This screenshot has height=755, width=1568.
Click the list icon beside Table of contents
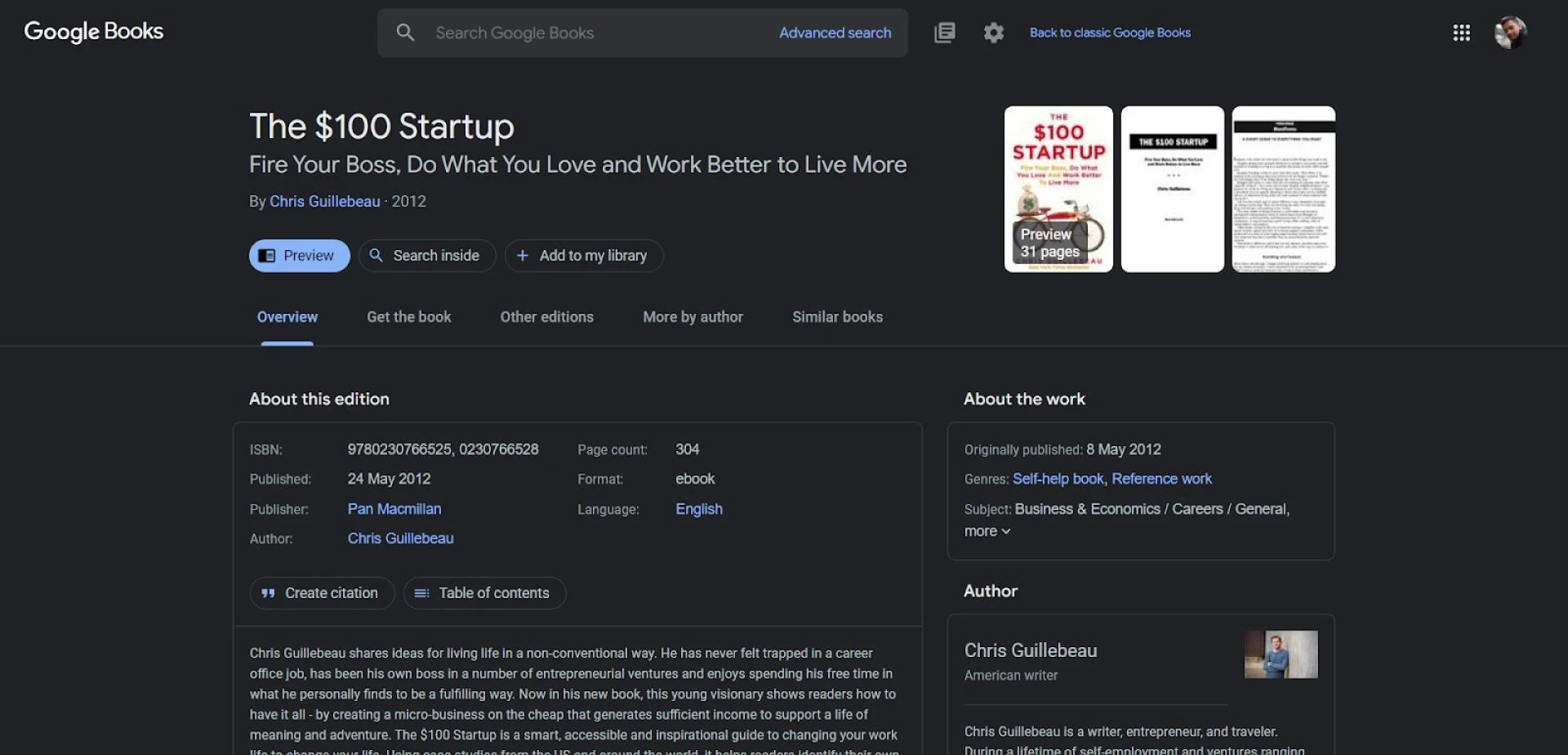click(x=421, y=593)
